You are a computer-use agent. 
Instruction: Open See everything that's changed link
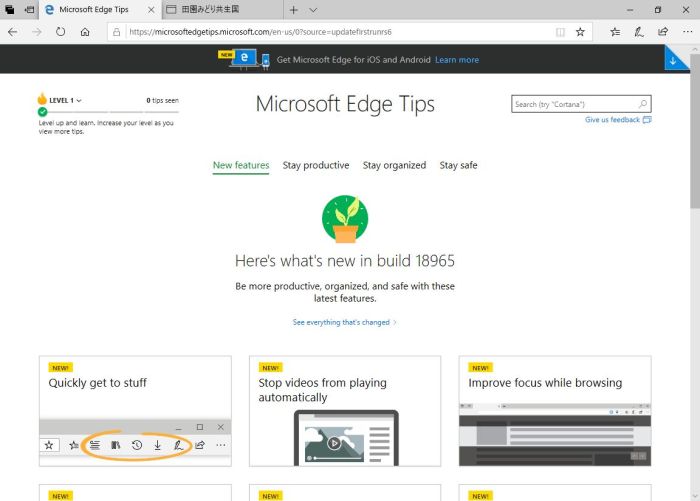(344, 322)
